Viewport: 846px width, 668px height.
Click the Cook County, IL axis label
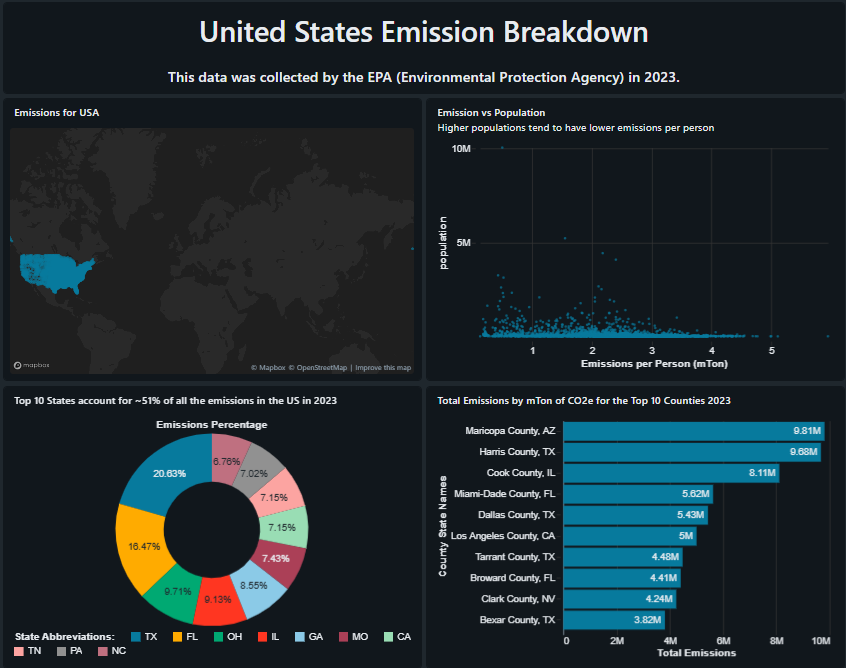coord(521,473)
